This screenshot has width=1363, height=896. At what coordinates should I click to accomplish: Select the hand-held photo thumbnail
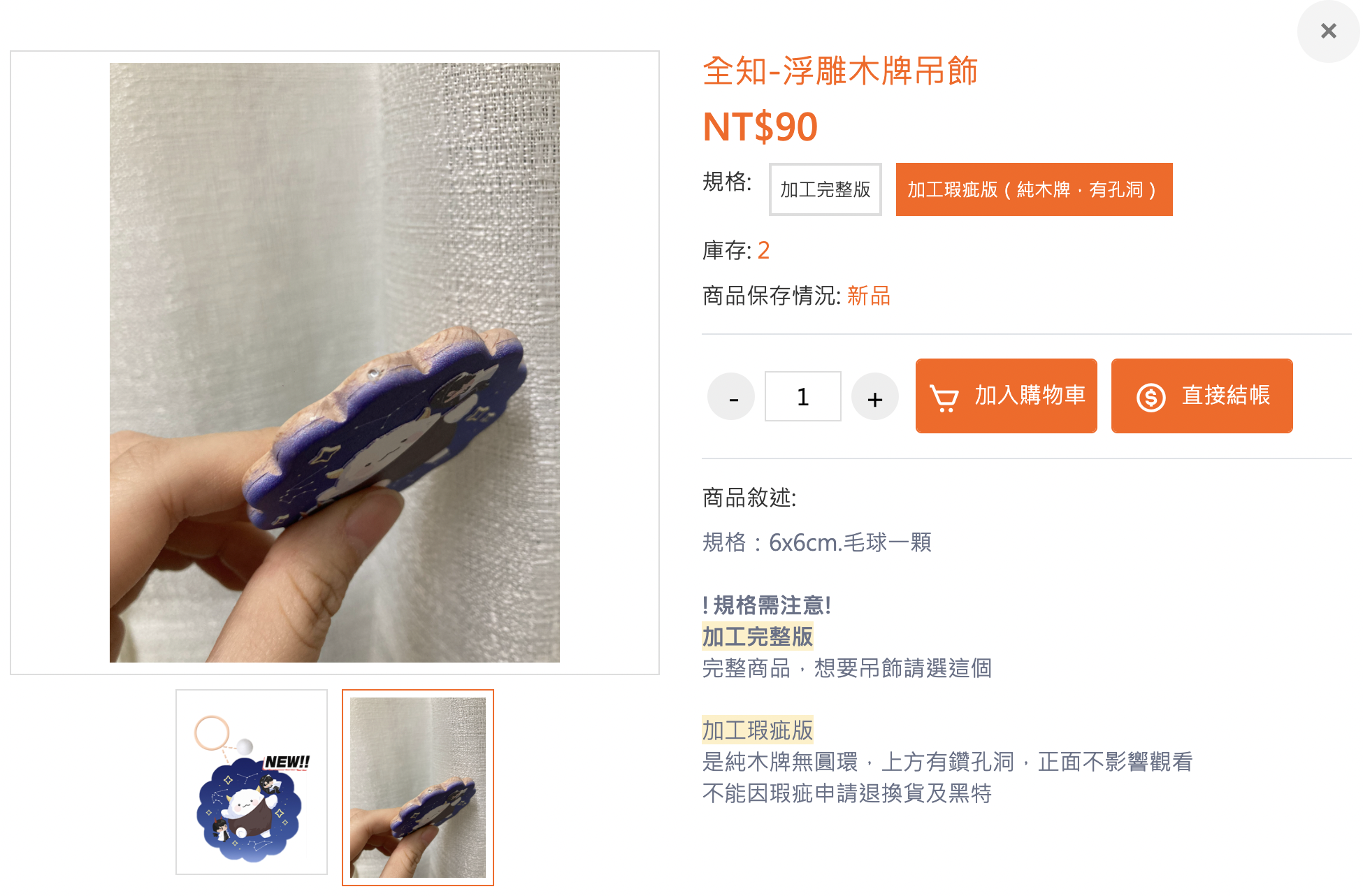[x=418, y=788]
